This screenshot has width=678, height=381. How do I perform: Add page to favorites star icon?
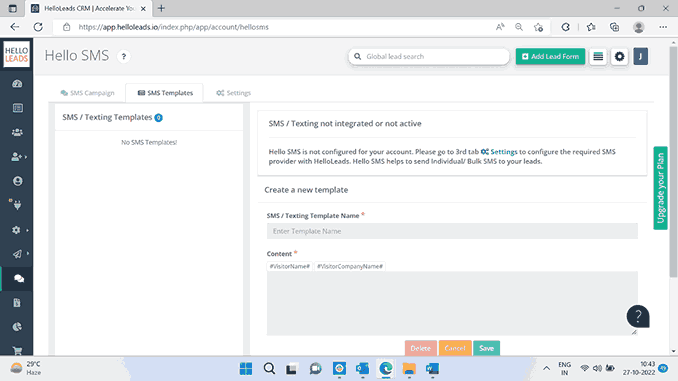538,27
